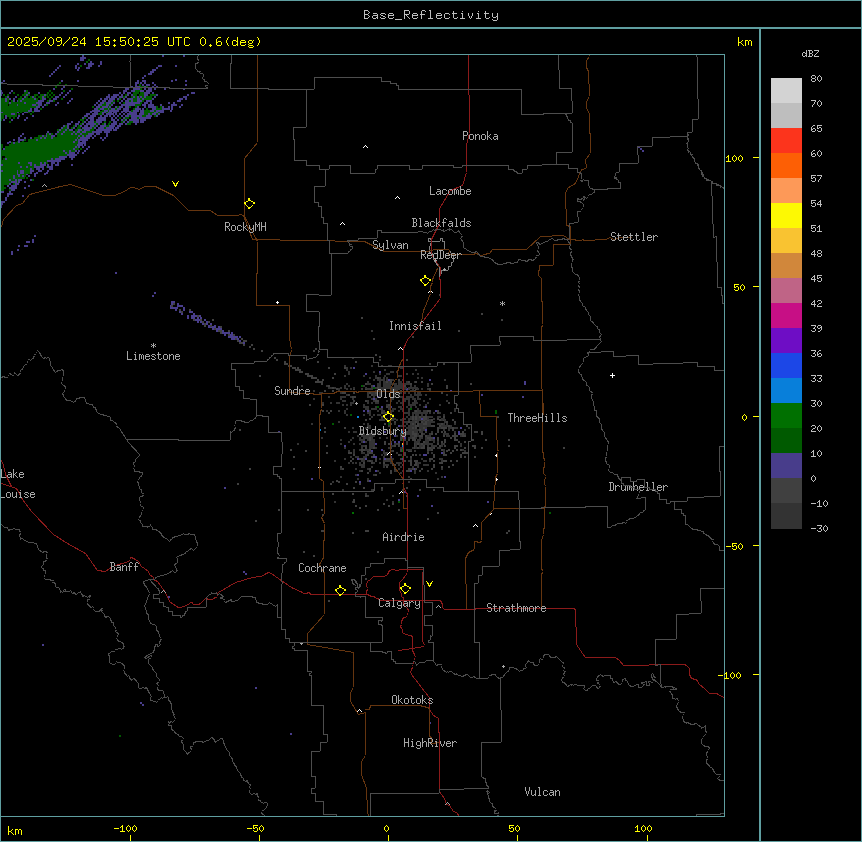Select the white plus marker north of Drumheller
The height and width of the screenshot is (842, 862).
pos(612,375)
